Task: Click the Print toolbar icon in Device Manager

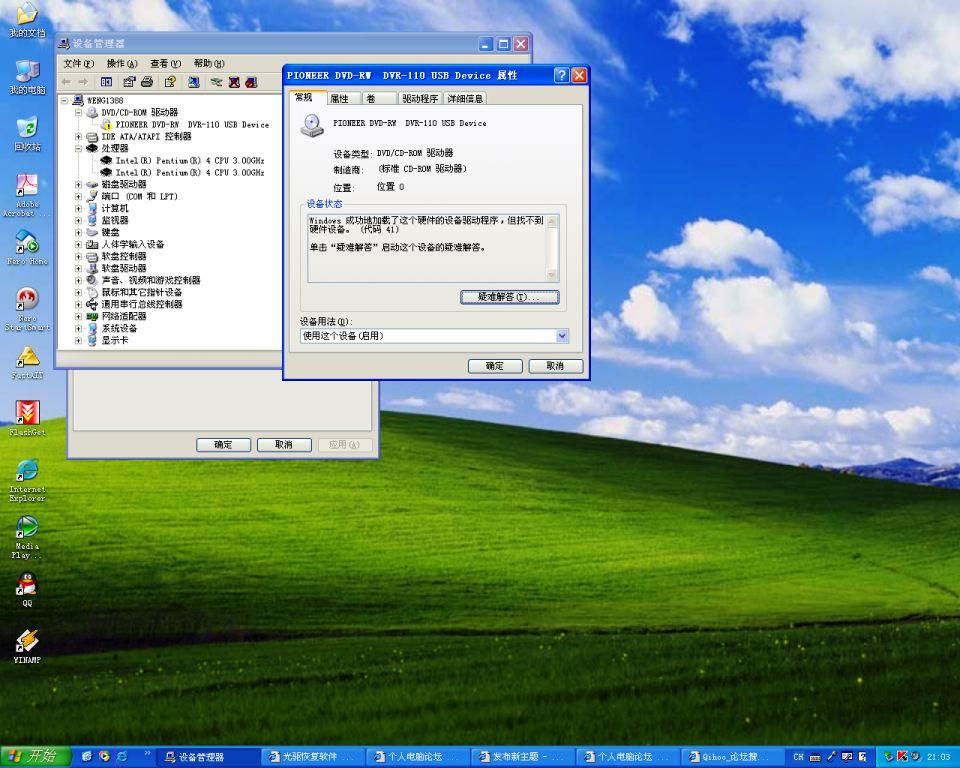Action: click(147, 82)
